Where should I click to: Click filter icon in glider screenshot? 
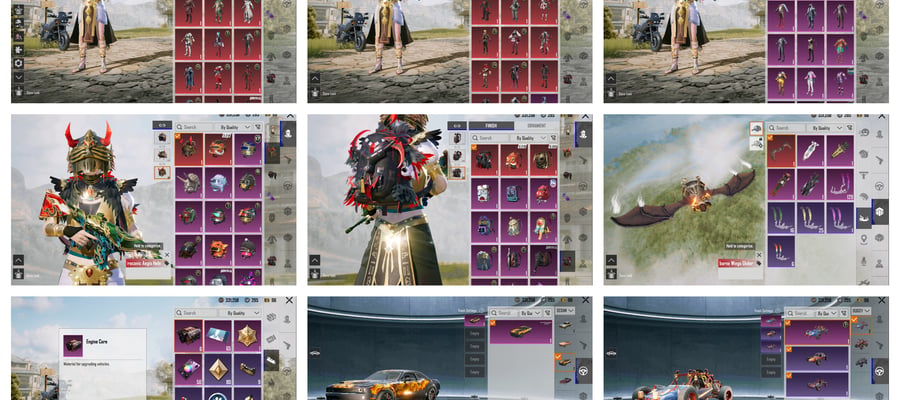pyautogui.click(x=848, y=127)
